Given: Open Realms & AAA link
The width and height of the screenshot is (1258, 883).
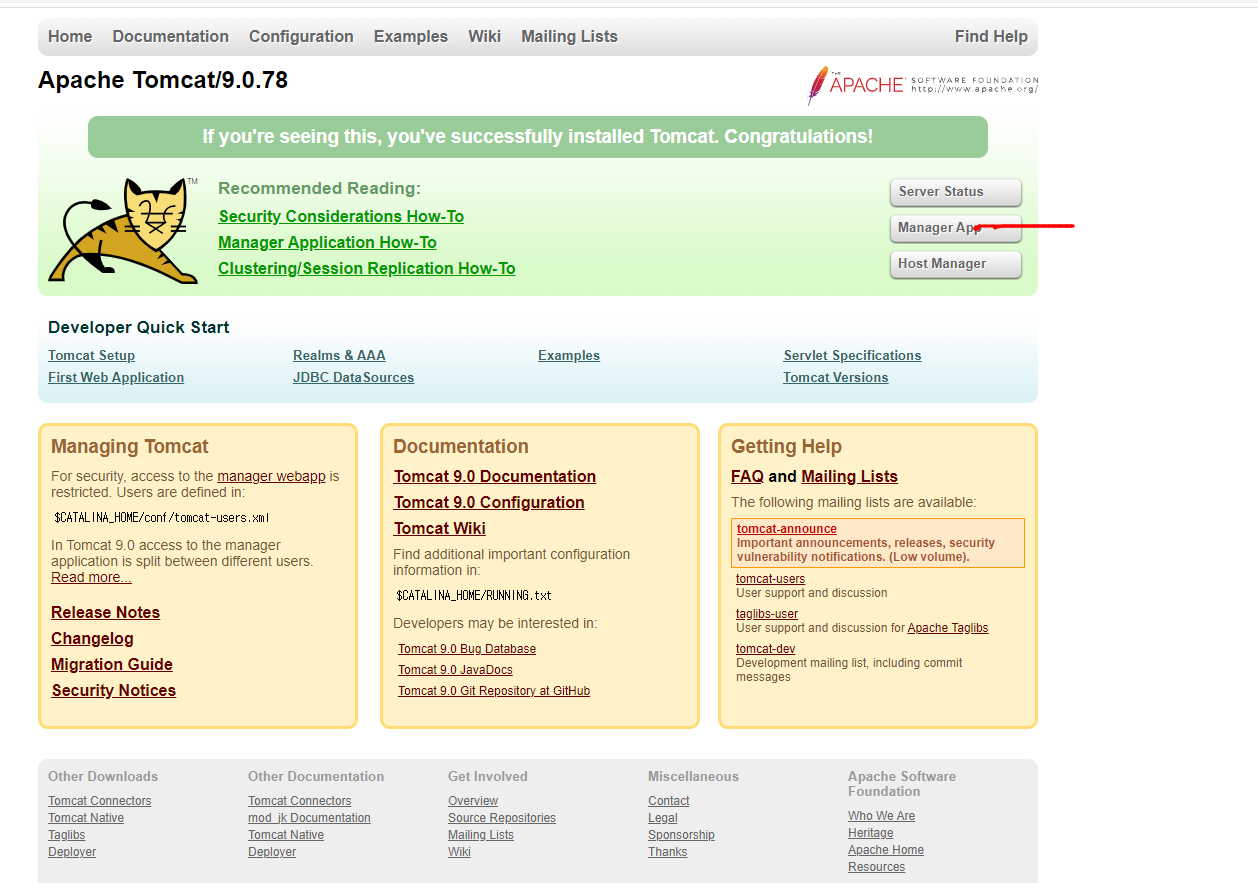Looking at the screenshot, I should pos(339,355).
